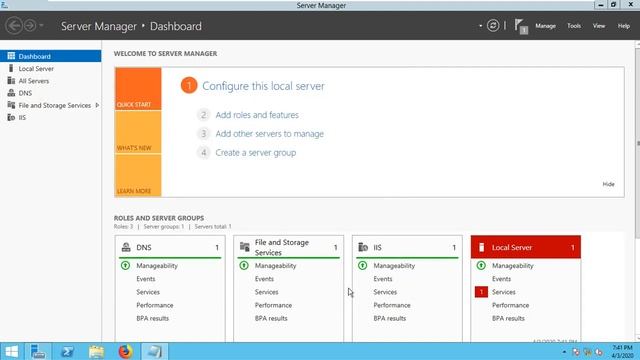
Task: Open the red Local Server tile header
Action: pos(526,247)
